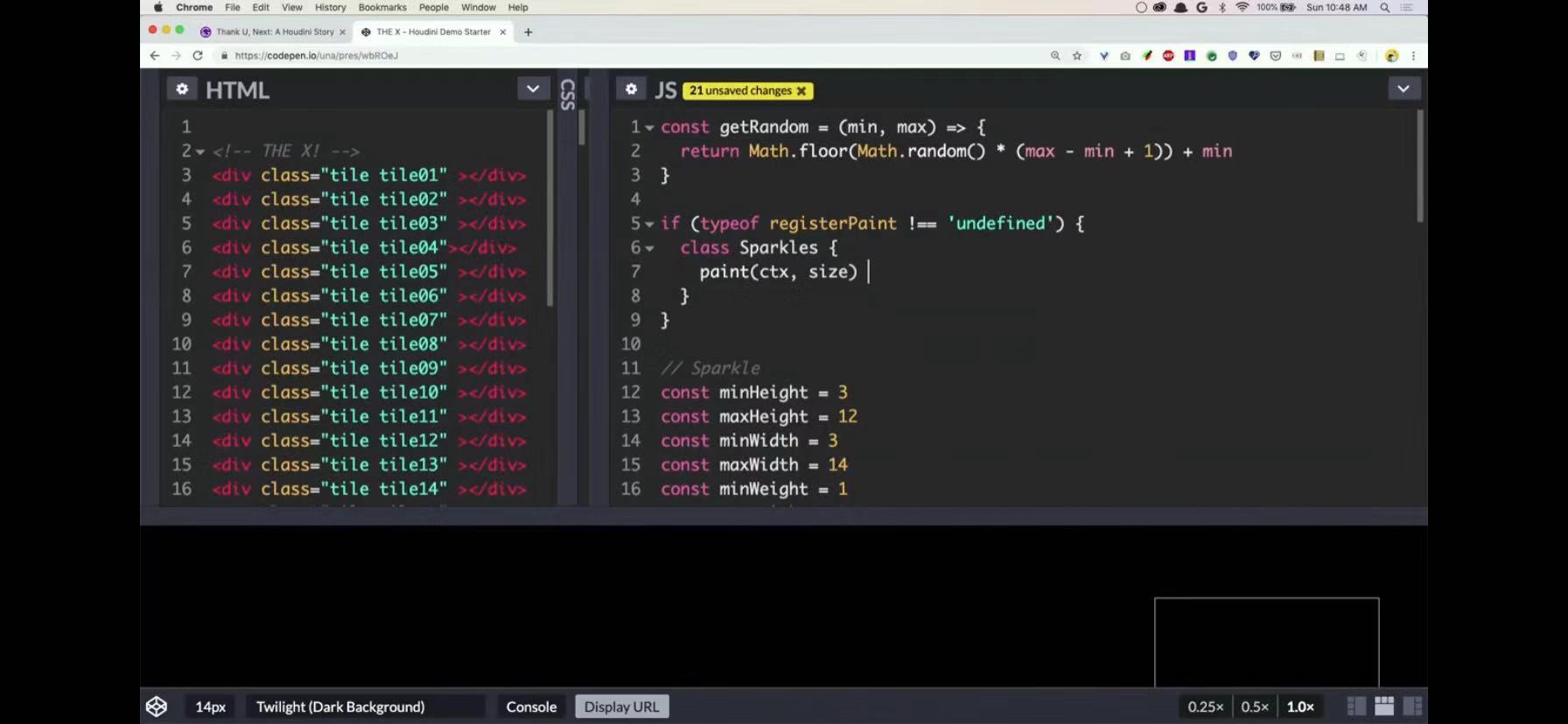The width and height of the screenshot is (1568, 724).
Task: Close THE X - Houdini Demo Starter tab
Action: coord(502,32)
